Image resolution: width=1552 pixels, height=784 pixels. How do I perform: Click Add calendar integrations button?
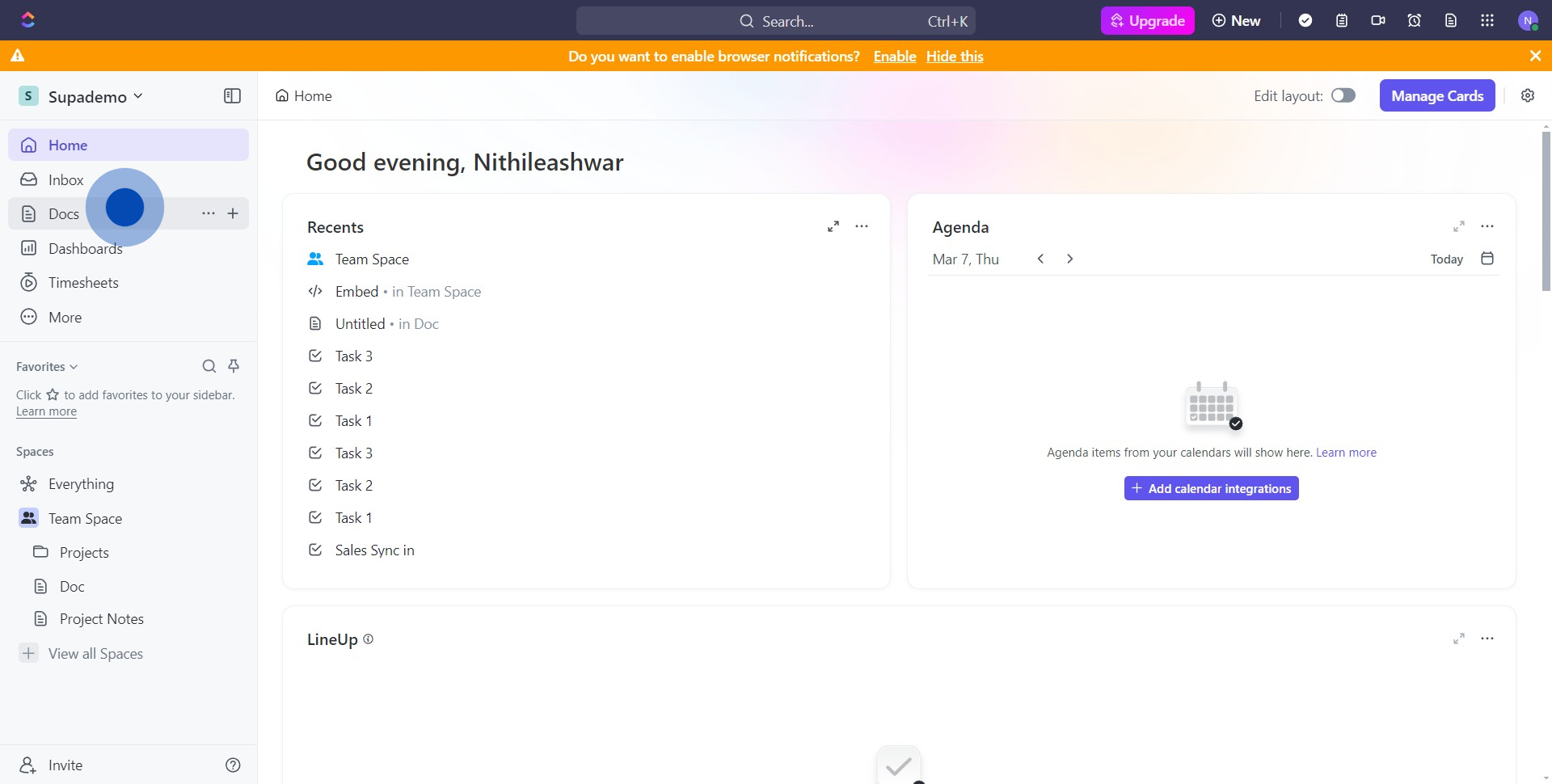point(1211,488)
